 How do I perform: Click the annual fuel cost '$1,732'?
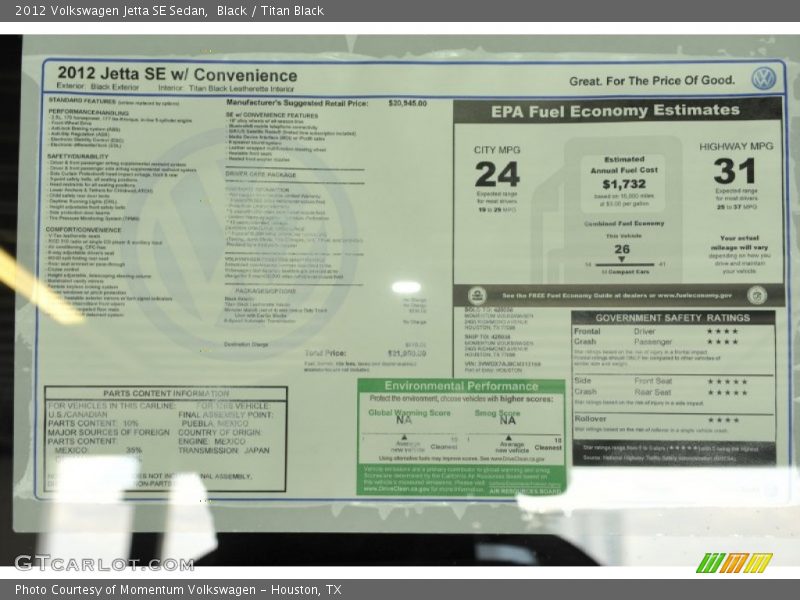coord(624,184)
